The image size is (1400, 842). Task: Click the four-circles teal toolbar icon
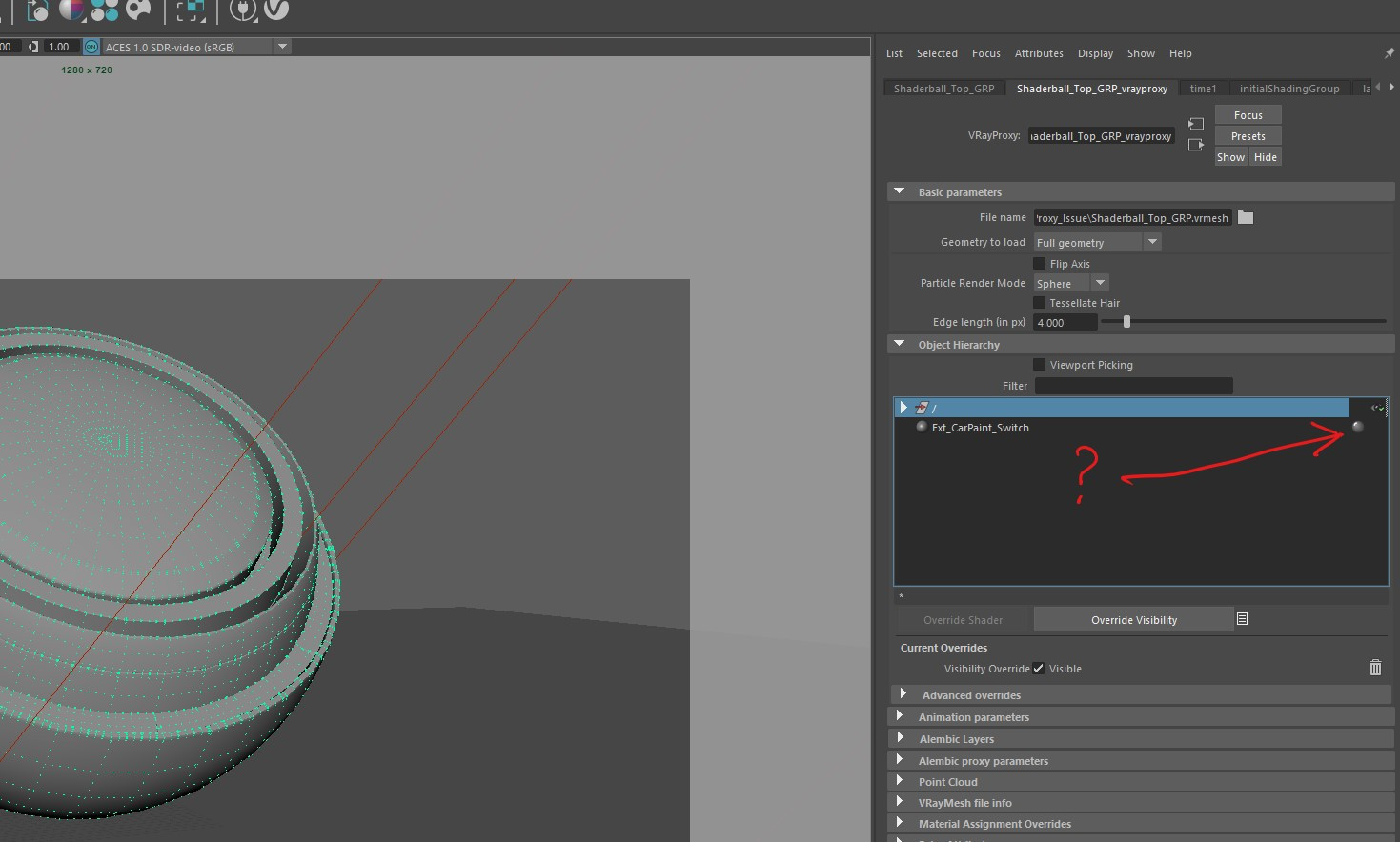(x=105, y=10)
